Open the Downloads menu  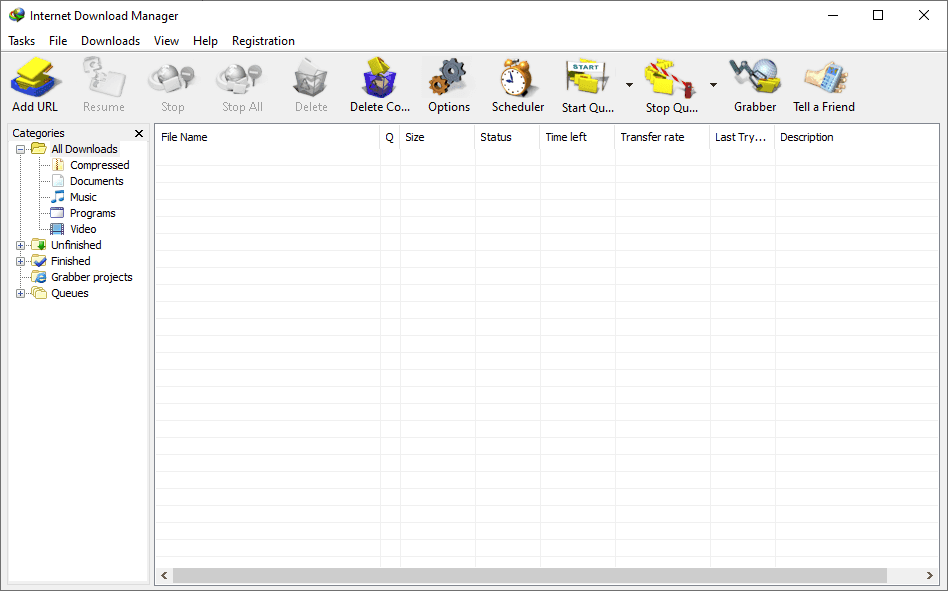click(x=111, y=40)
